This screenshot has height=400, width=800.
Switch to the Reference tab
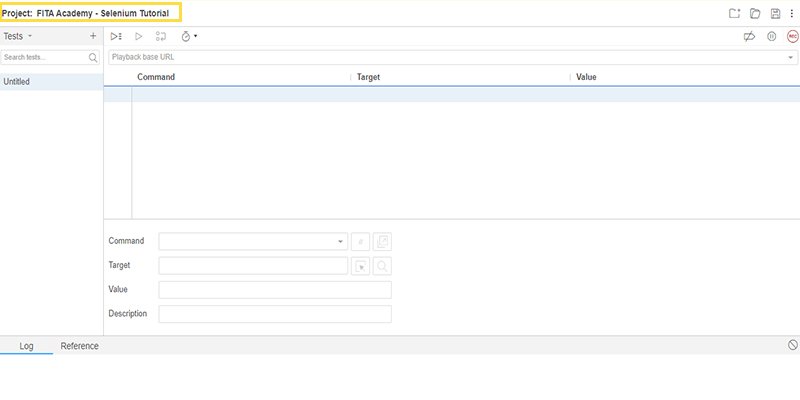[80, 346]
